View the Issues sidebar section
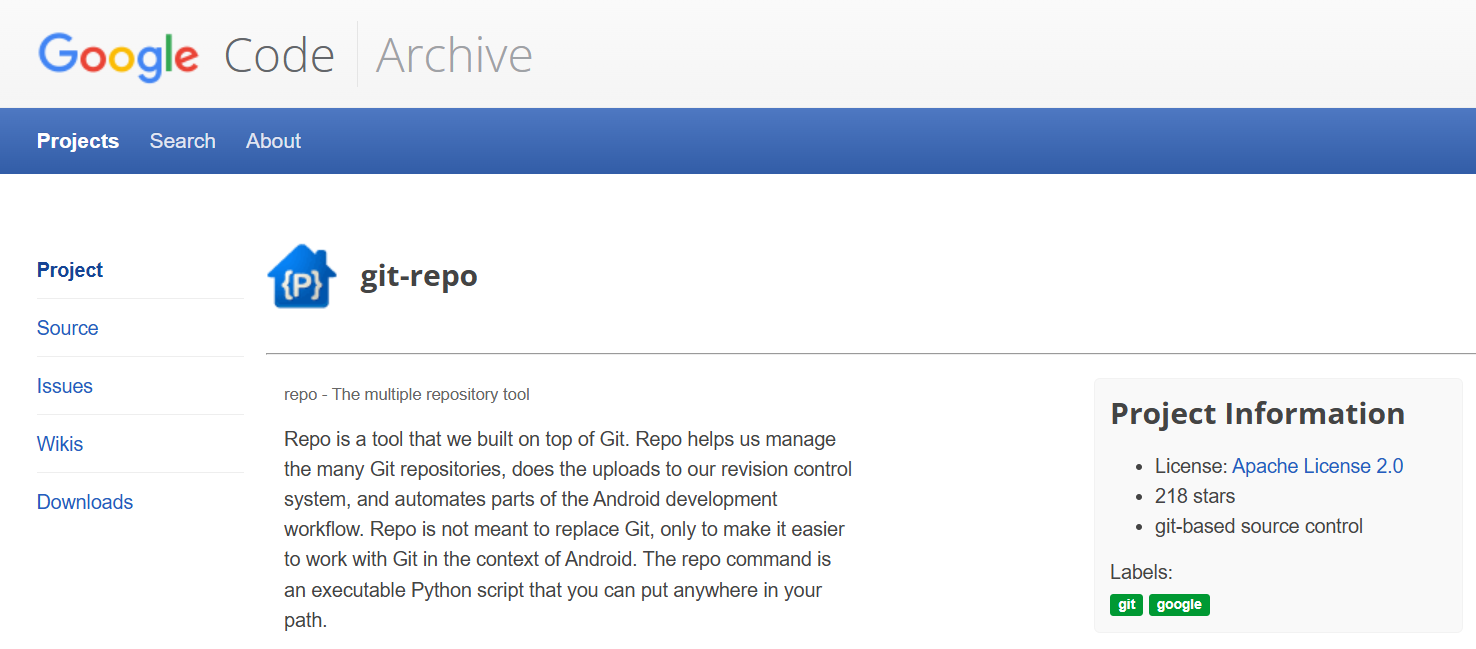Screen dimensions: 1476x649 [65, 386]
